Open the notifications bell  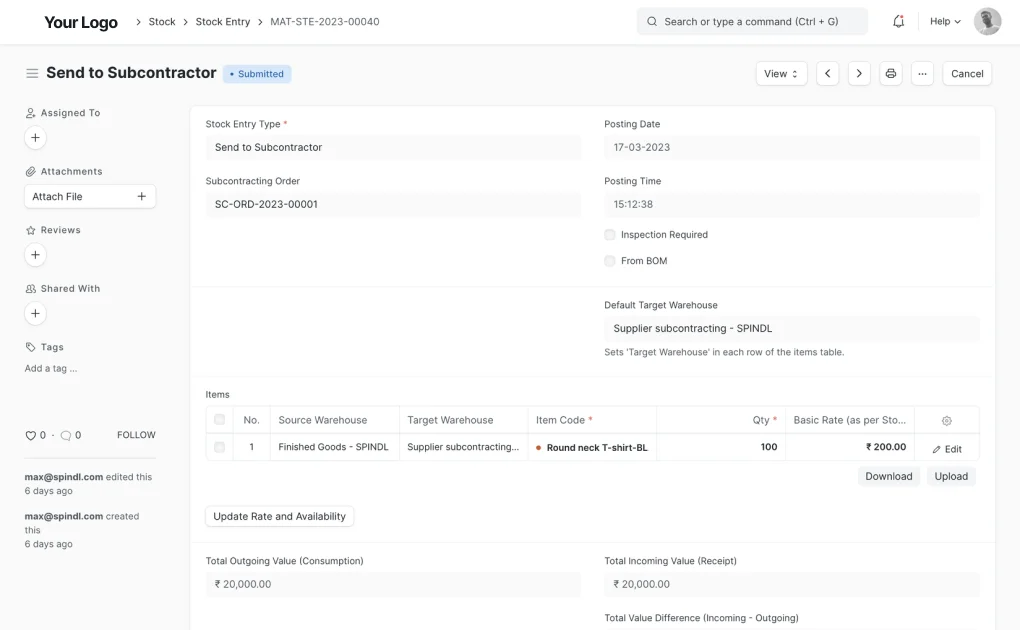pyautogui.click(x=897, y=20)
